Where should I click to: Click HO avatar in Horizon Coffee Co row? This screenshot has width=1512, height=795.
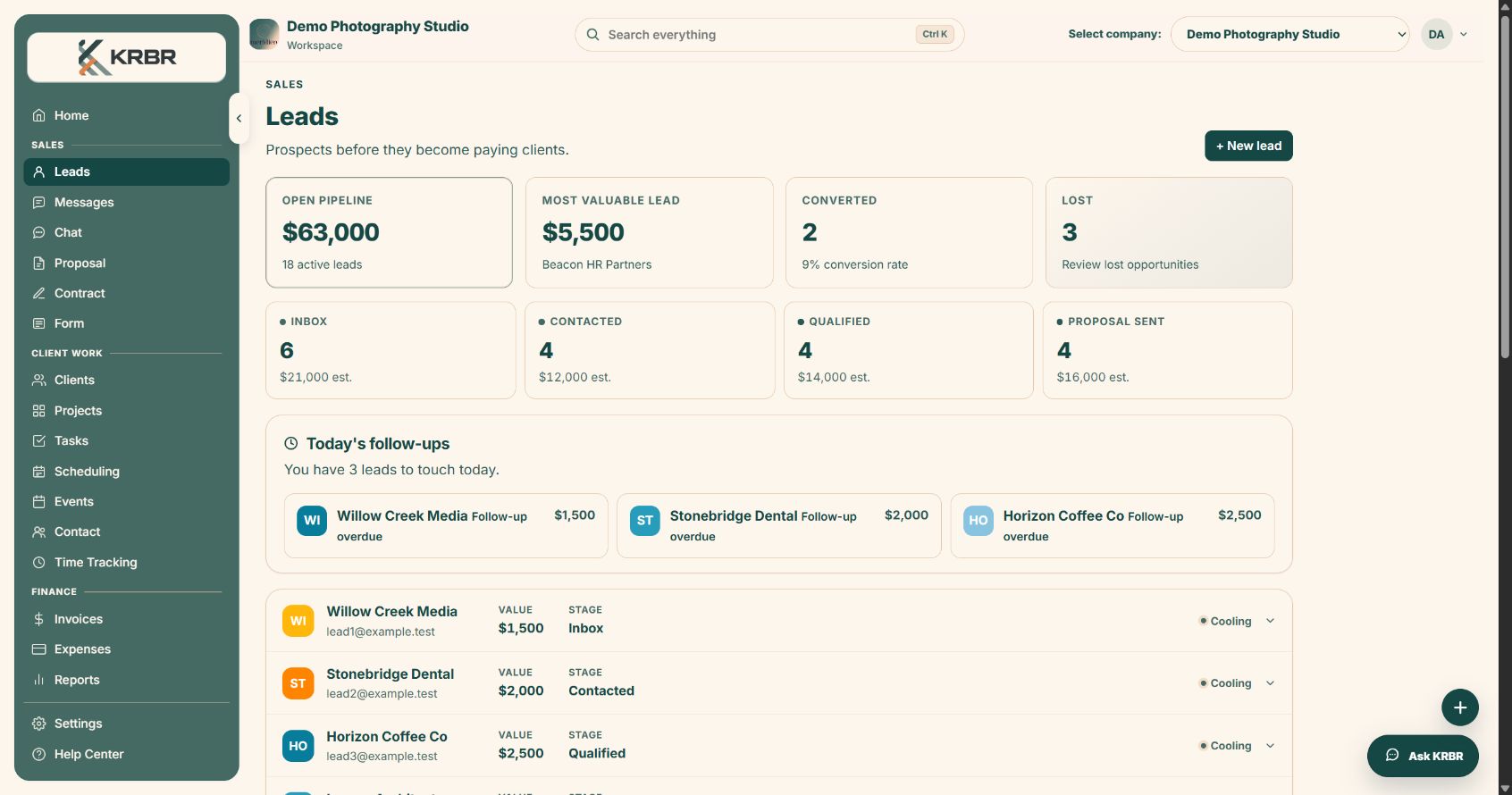point(298,746)
